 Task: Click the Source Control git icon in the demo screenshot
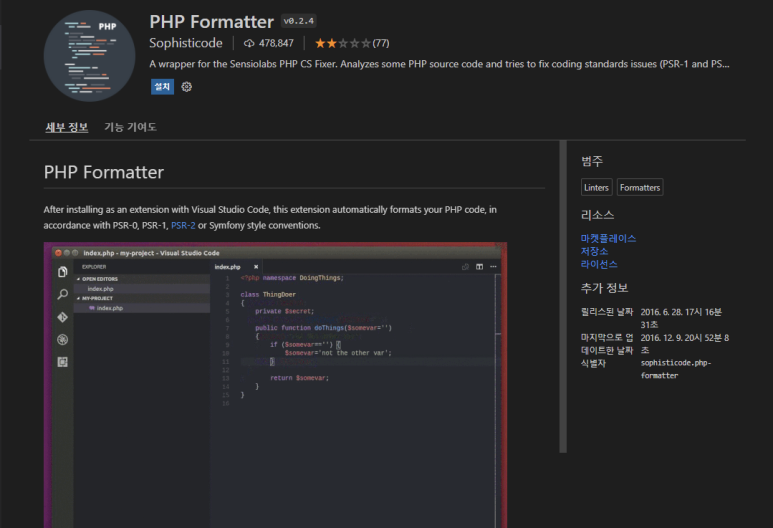(x=63, y=317)
